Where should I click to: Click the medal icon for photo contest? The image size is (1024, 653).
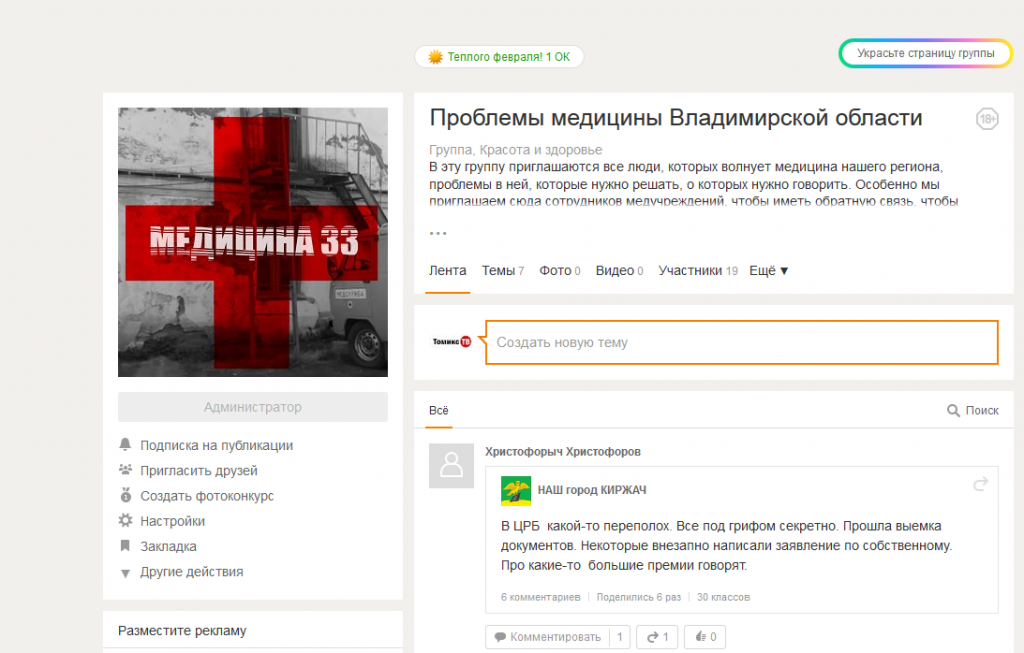coord(125,495)
